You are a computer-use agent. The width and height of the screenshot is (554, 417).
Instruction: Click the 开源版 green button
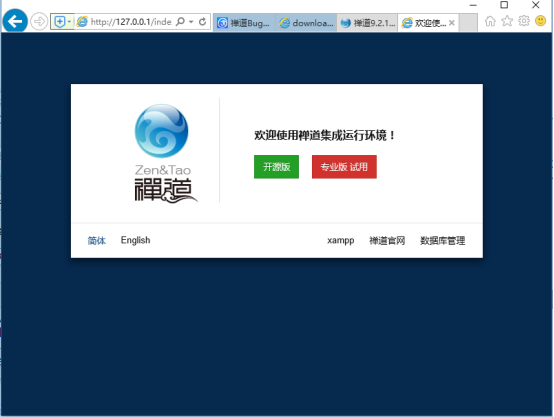point(276,167)
